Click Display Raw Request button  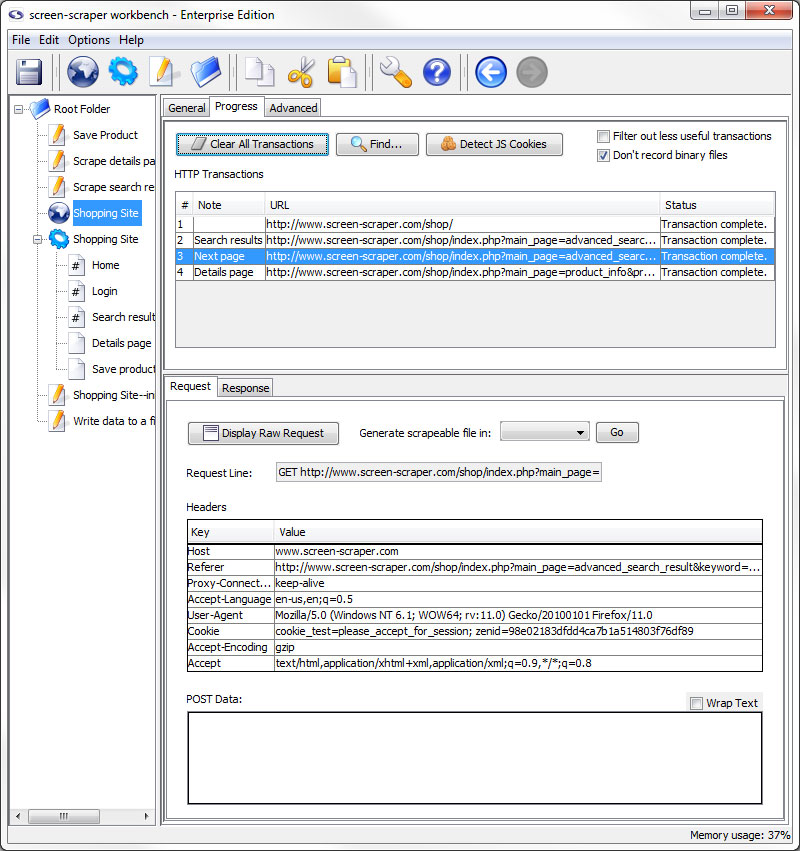pyautogui.click(x=263, y=433)
